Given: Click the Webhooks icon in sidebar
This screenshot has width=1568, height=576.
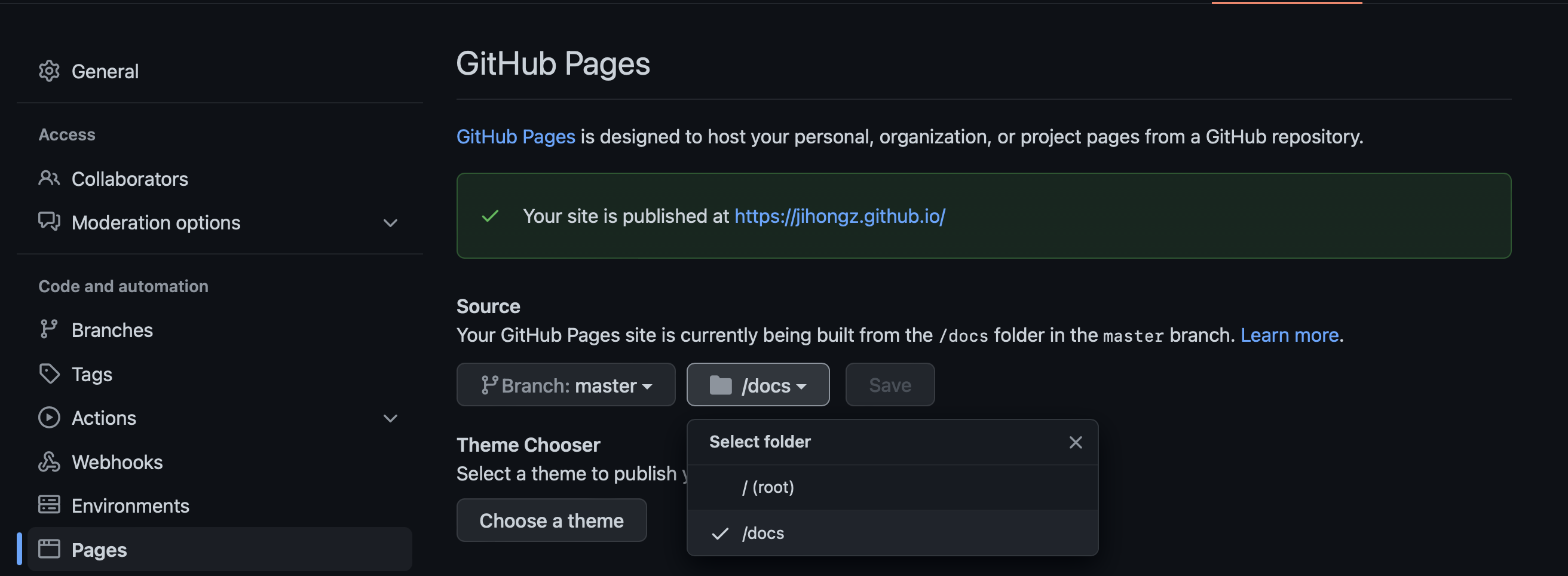Looking at the screenshot, I should (48, 461).
